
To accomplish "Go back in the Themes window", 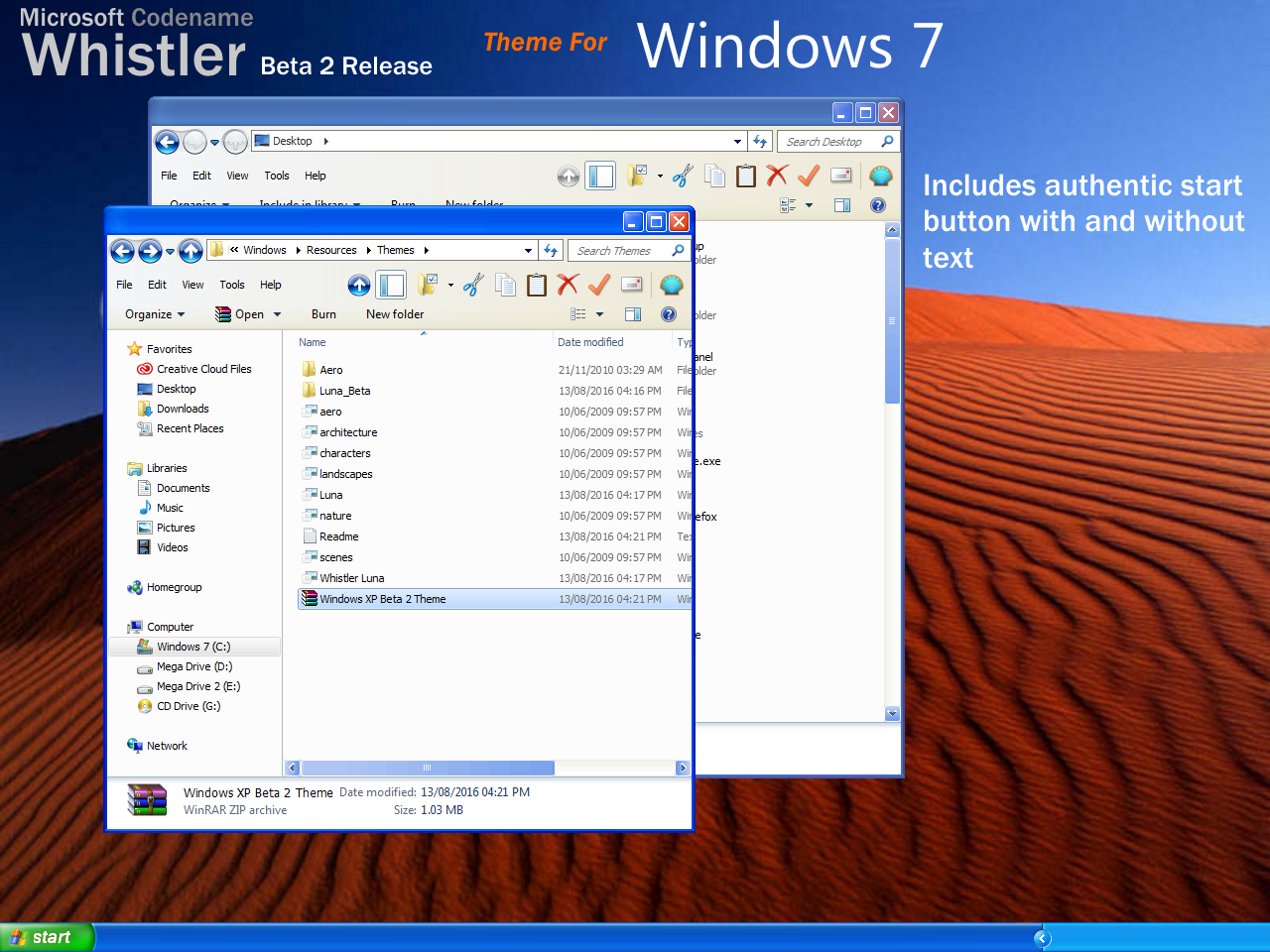I will point(123,251).
